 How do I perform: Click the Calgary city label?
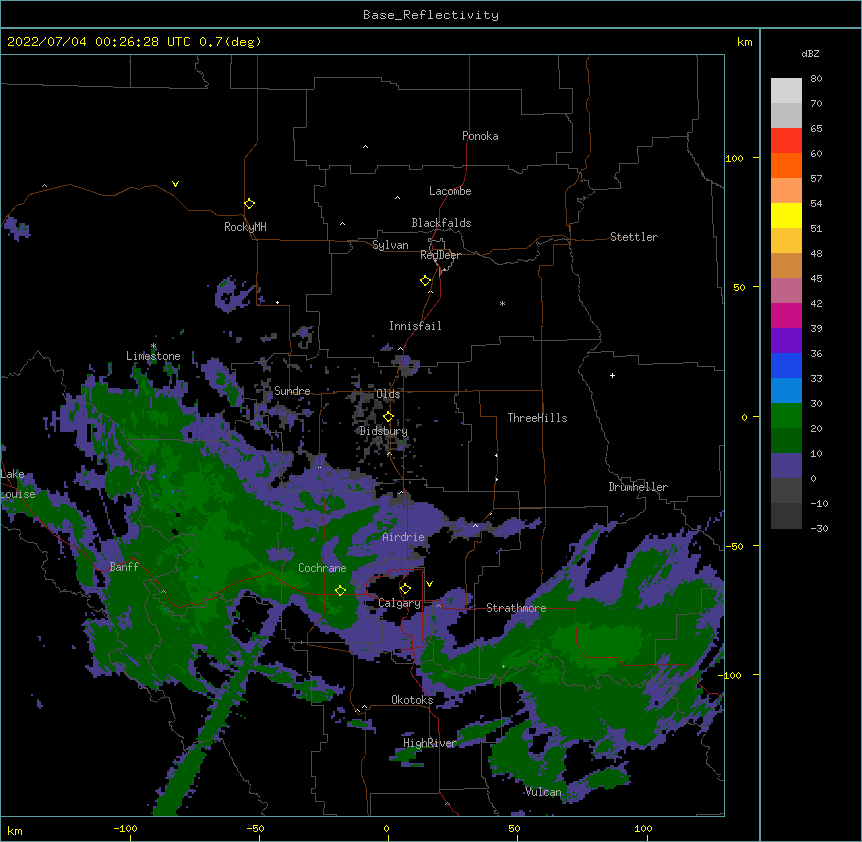(399, 603)
